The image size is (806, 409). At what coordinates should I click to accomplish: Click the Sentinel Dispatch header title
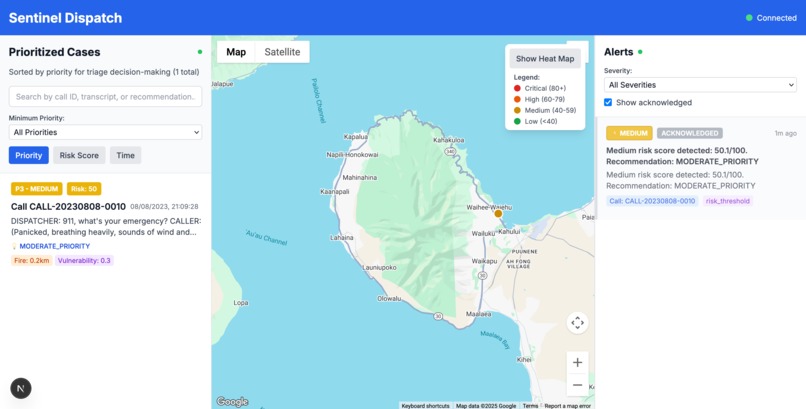pyautogui.click(x=65, y=18)
